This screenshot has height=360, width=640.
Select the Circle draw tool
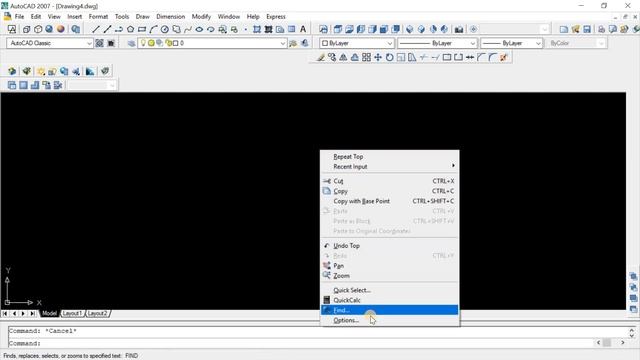164,29
